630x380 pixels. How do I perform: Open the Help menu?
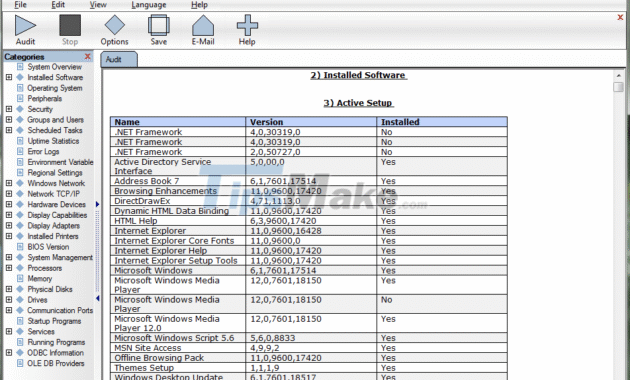199,5
